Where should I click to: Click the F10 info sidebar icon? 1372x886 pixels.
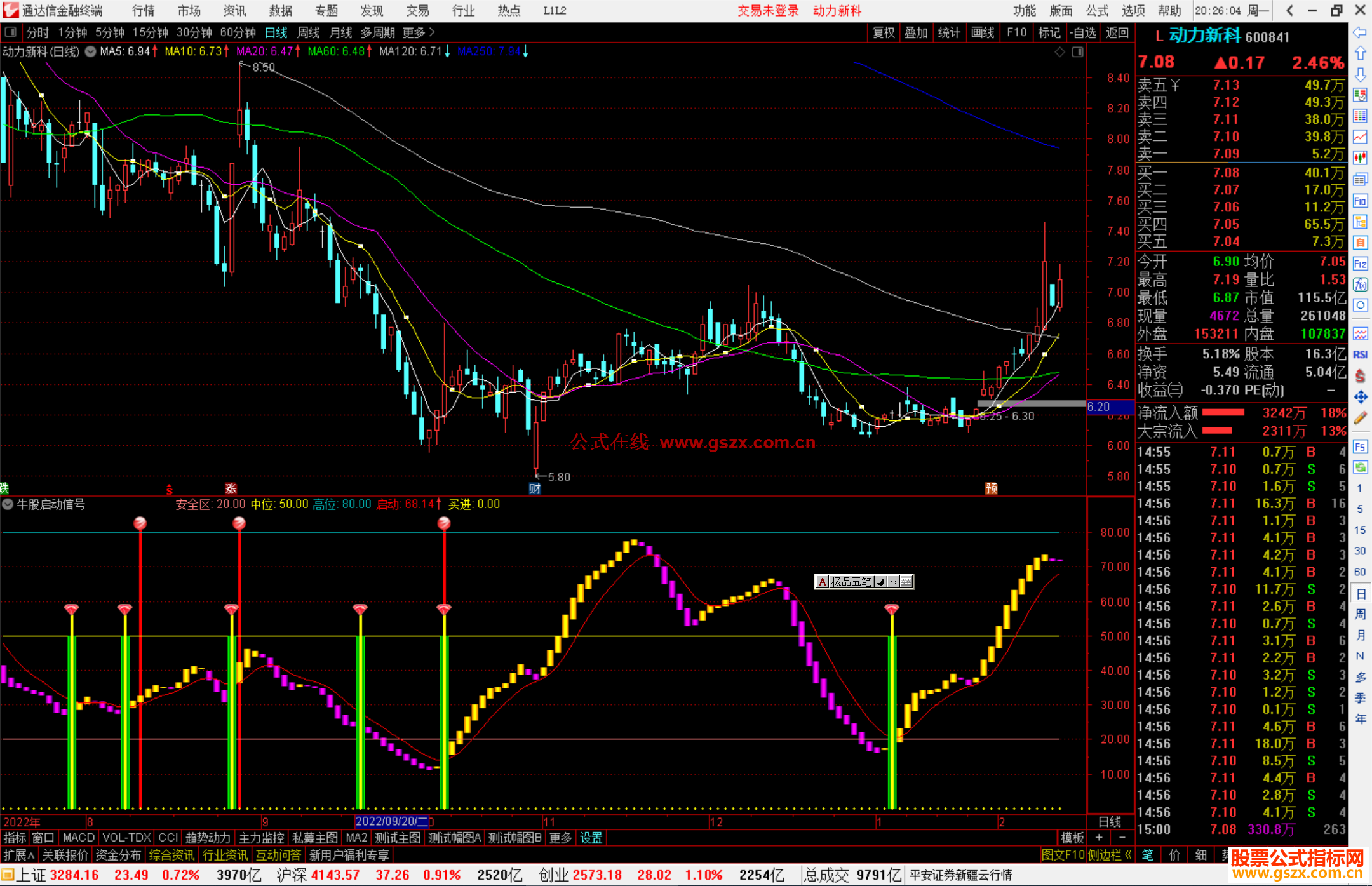(x=1360, y=201)
